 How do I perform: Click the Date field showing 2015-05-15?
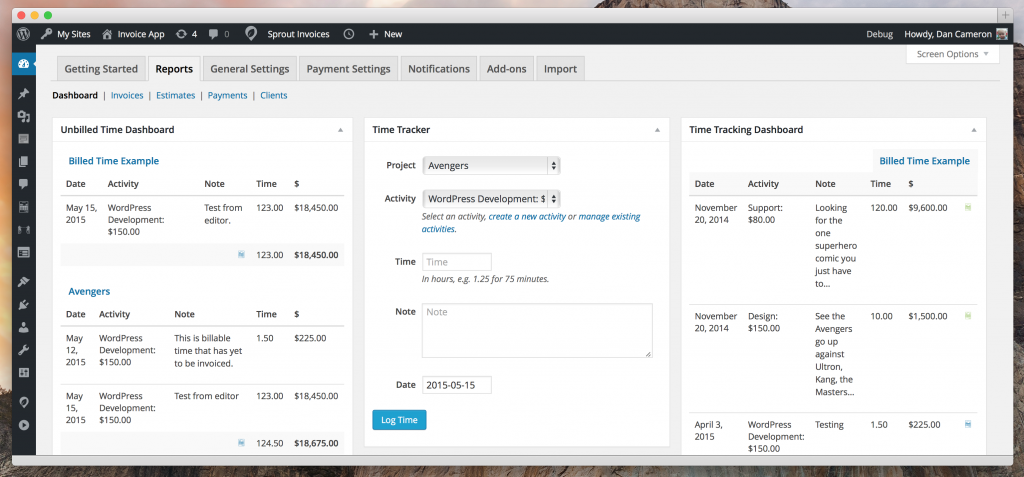coord(456,385)
